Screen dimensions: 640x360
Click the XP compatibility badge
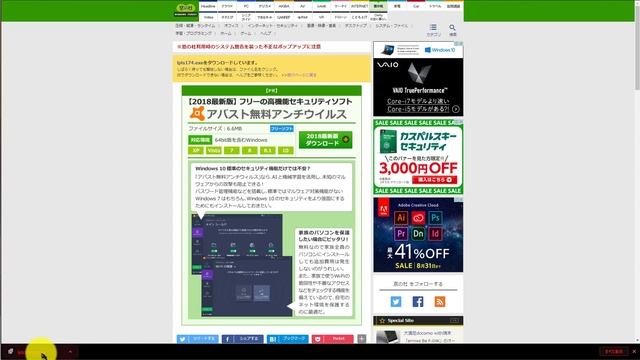click(x=196, y=151)
